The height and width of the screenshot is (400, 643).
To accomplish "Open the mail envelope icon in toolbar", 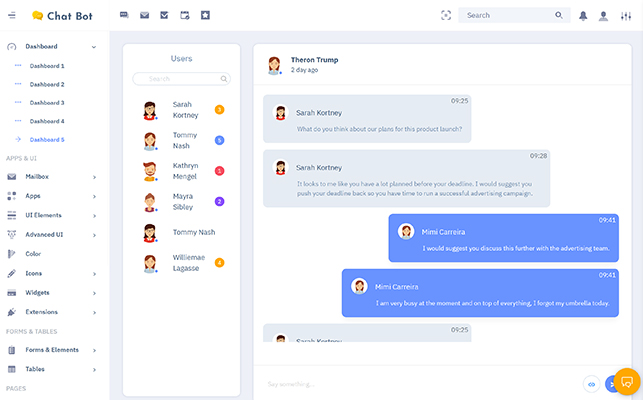I will (144, 15).
